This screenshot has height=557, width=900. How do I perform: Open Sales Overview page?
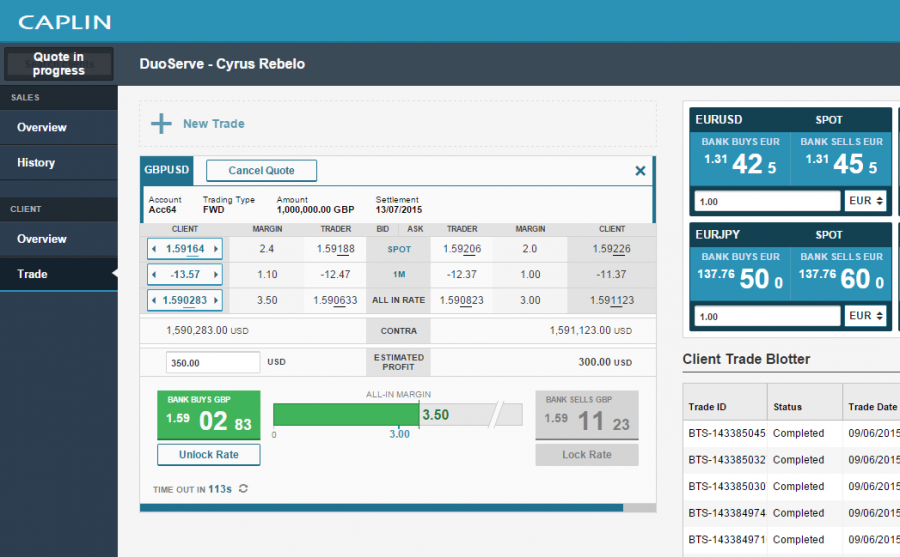point(59,127)
